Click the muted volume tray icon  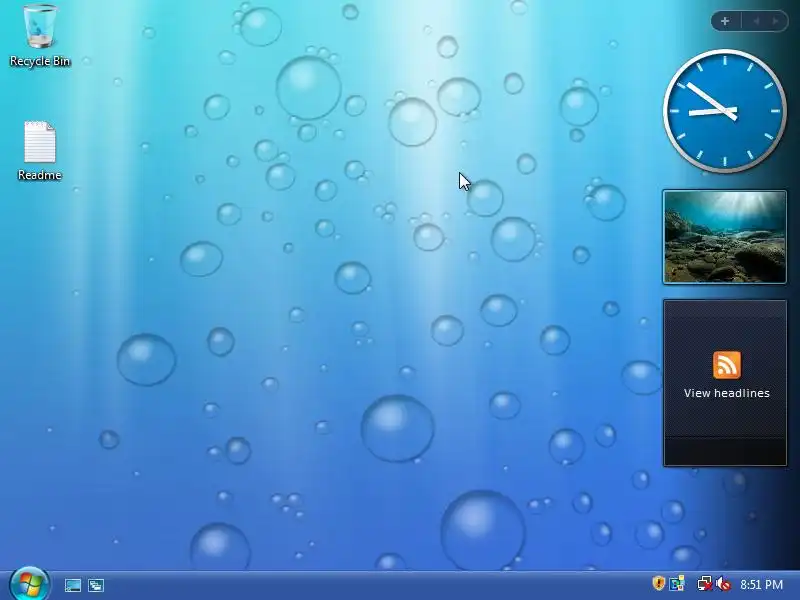[723, 583]
